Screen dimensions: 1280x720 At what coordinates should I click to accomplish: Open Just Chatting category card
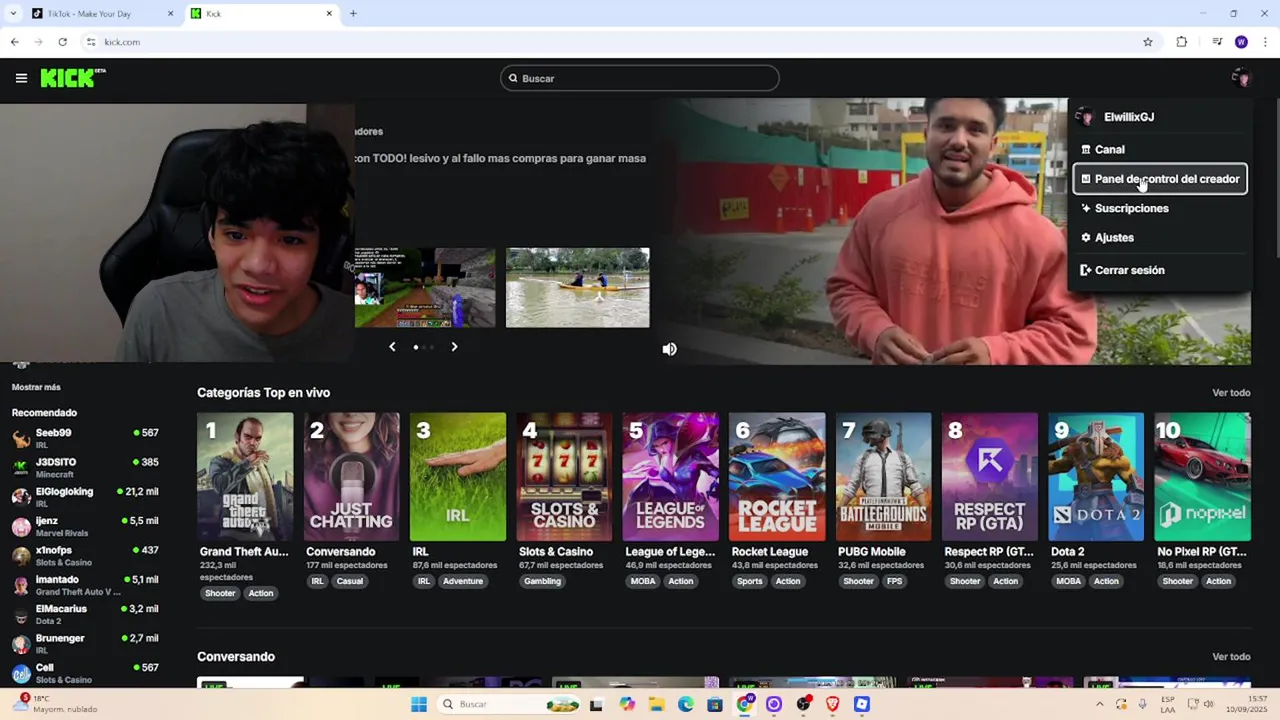pos(351,477)
